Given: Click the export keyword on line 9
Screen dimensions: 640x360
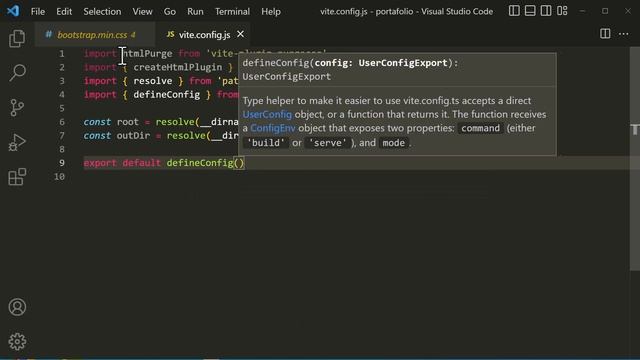Looking at the screenshot, I should point(100,163).
